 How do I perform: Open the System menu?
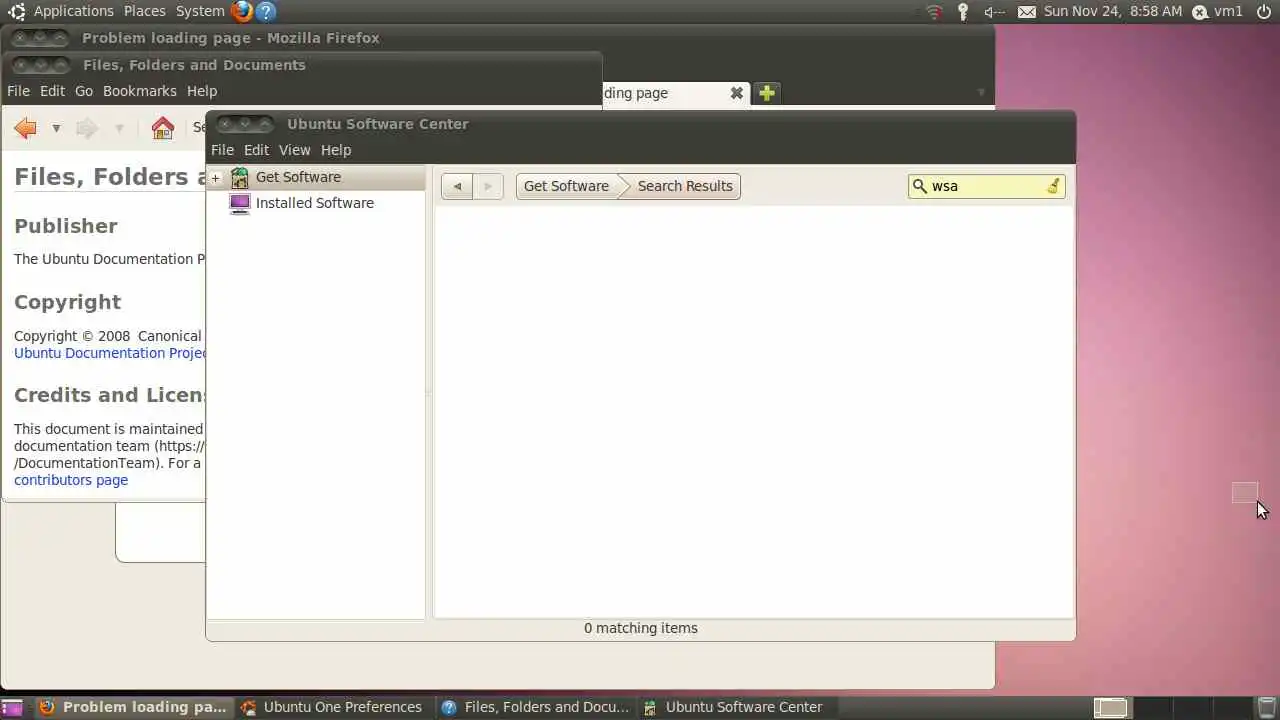[200, 11]
